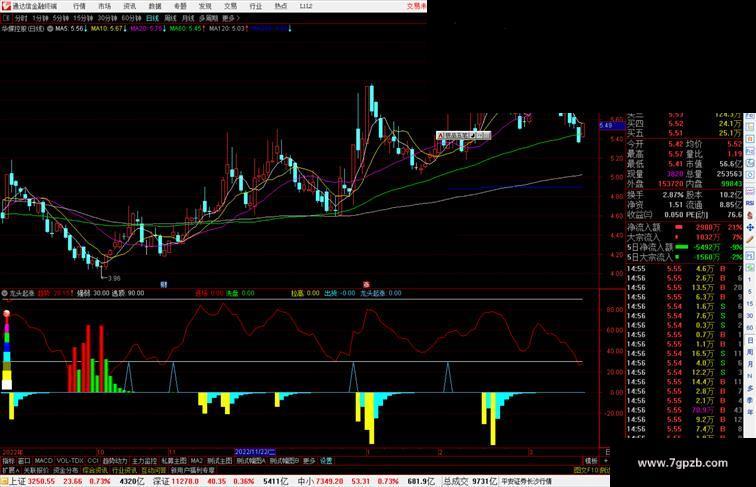Viewport: 756px width, 487px height.
Task: Select sidebar period shortcut 月
Action: 750,364
